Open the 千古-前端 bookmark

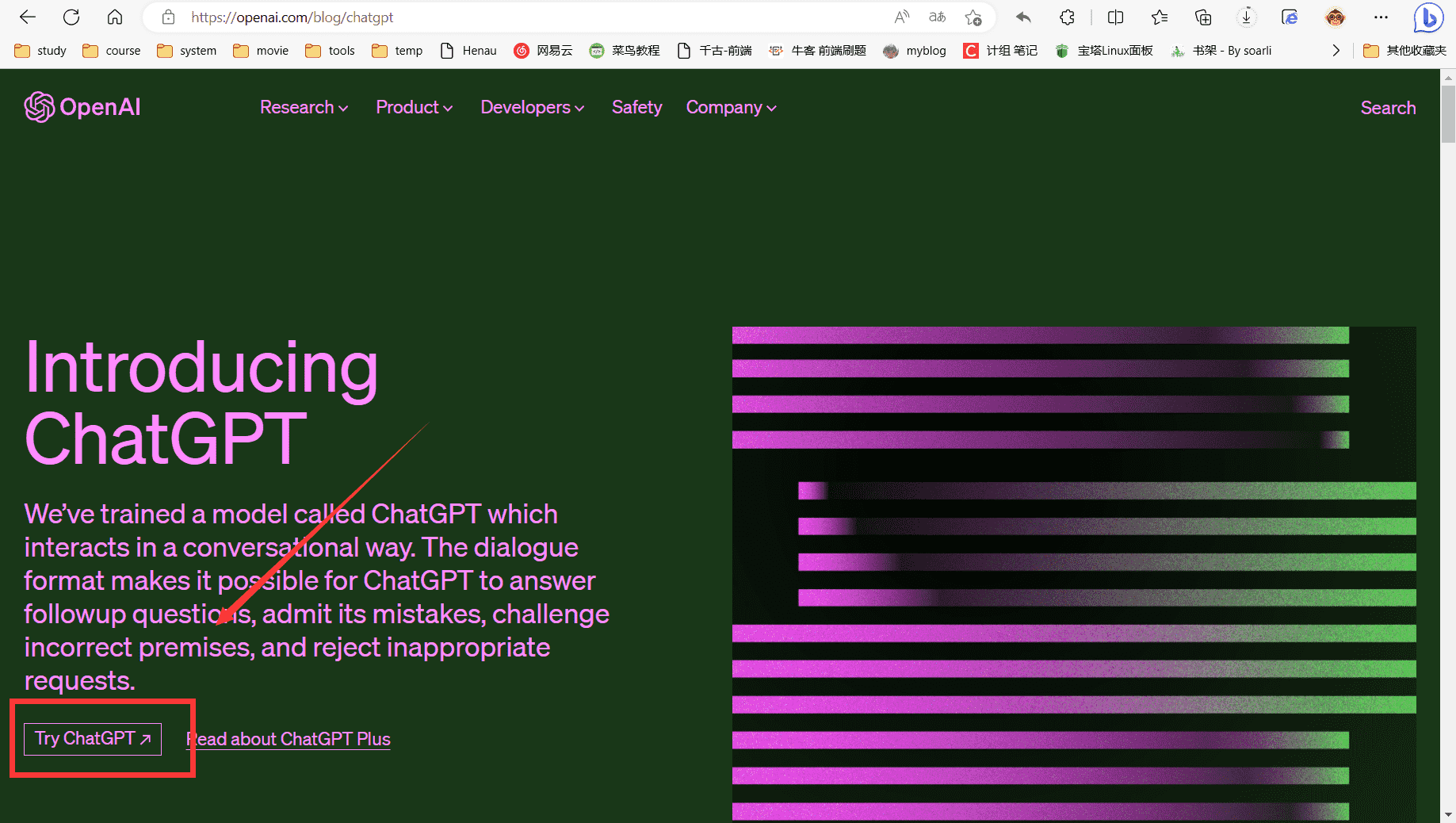point(714,51)
